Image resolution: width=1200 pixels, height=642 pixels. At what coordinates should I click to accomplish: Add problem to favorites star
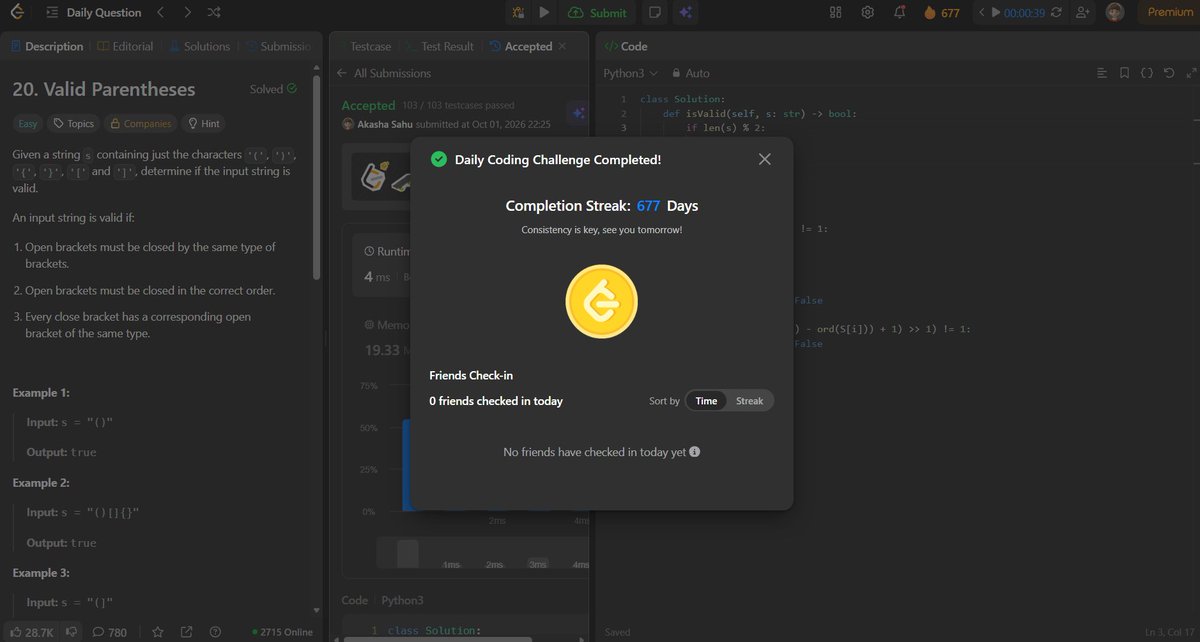click(157, 632)
